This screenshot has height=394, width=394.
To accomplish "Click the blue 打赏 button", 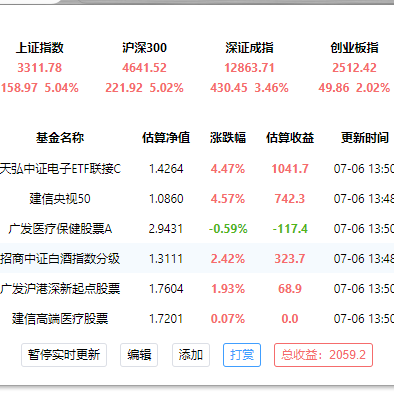I will click(x=242, y=355).
